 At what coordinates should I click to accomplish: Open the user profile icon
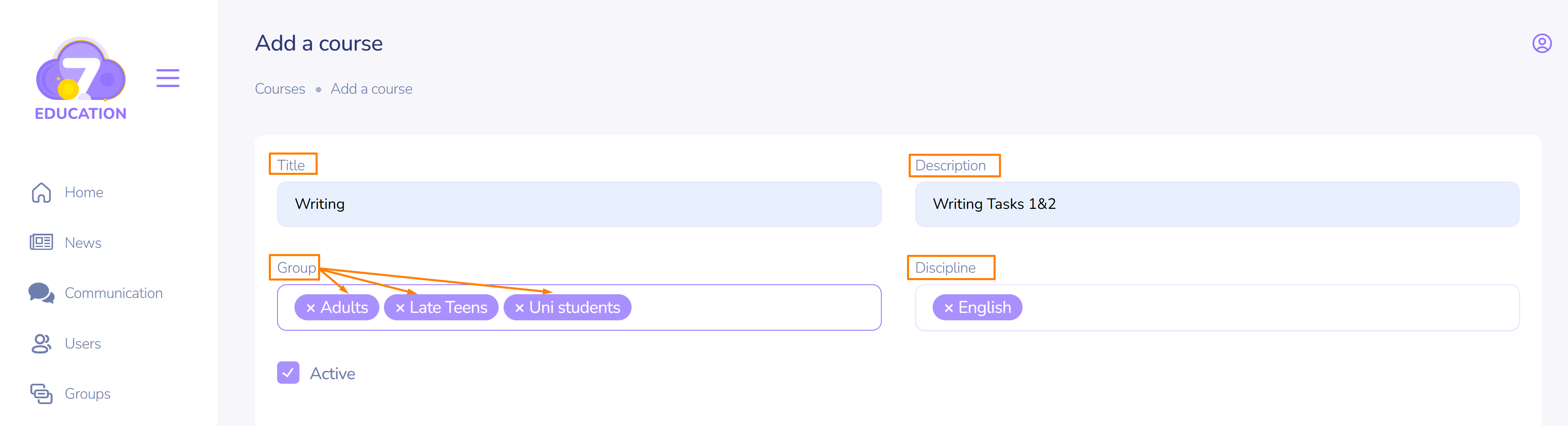point(1541,43)
